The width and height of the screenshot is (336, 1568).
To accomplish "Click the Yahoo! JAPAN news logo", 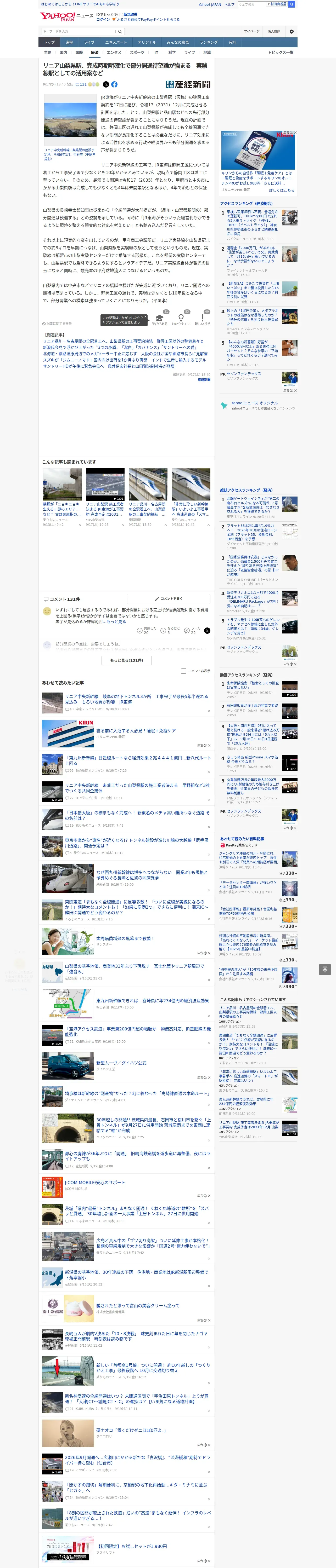I will pos(66,16).
